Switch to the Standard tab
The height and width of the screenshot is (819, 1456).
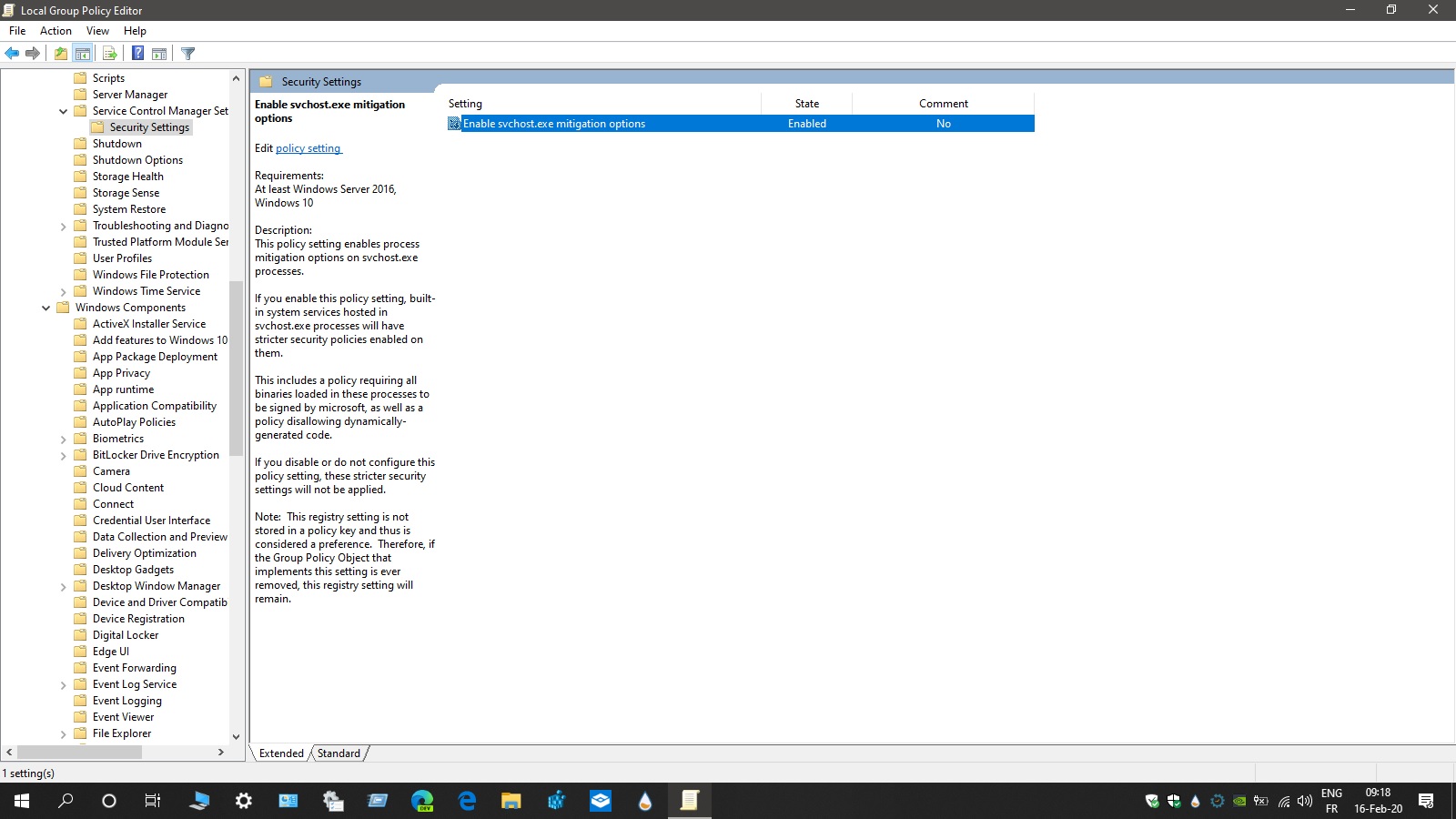pyautogui.click(x=339, y=753)
